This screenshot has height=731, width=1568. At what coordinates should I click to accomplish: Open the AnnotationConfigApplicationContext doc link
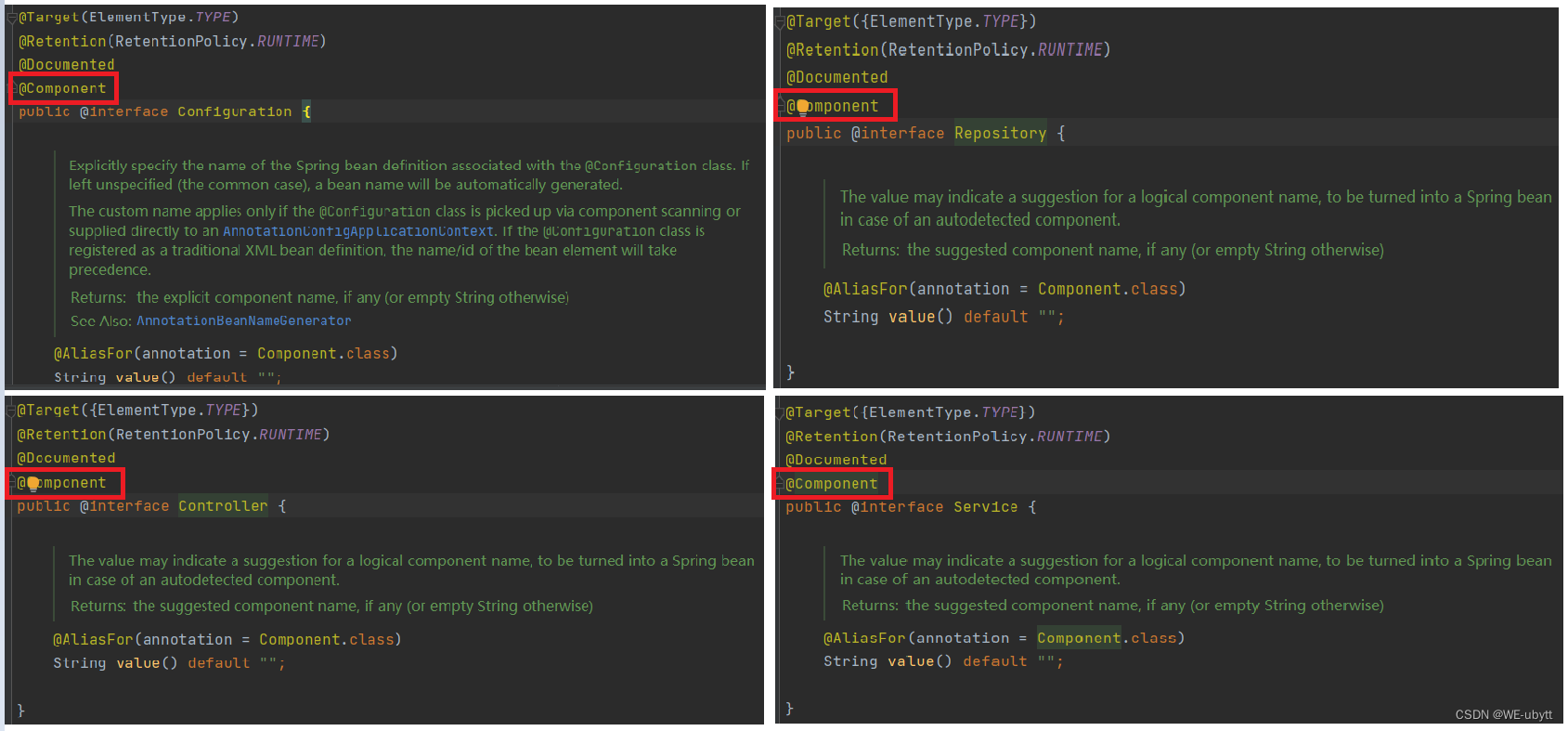pos(358,231)
